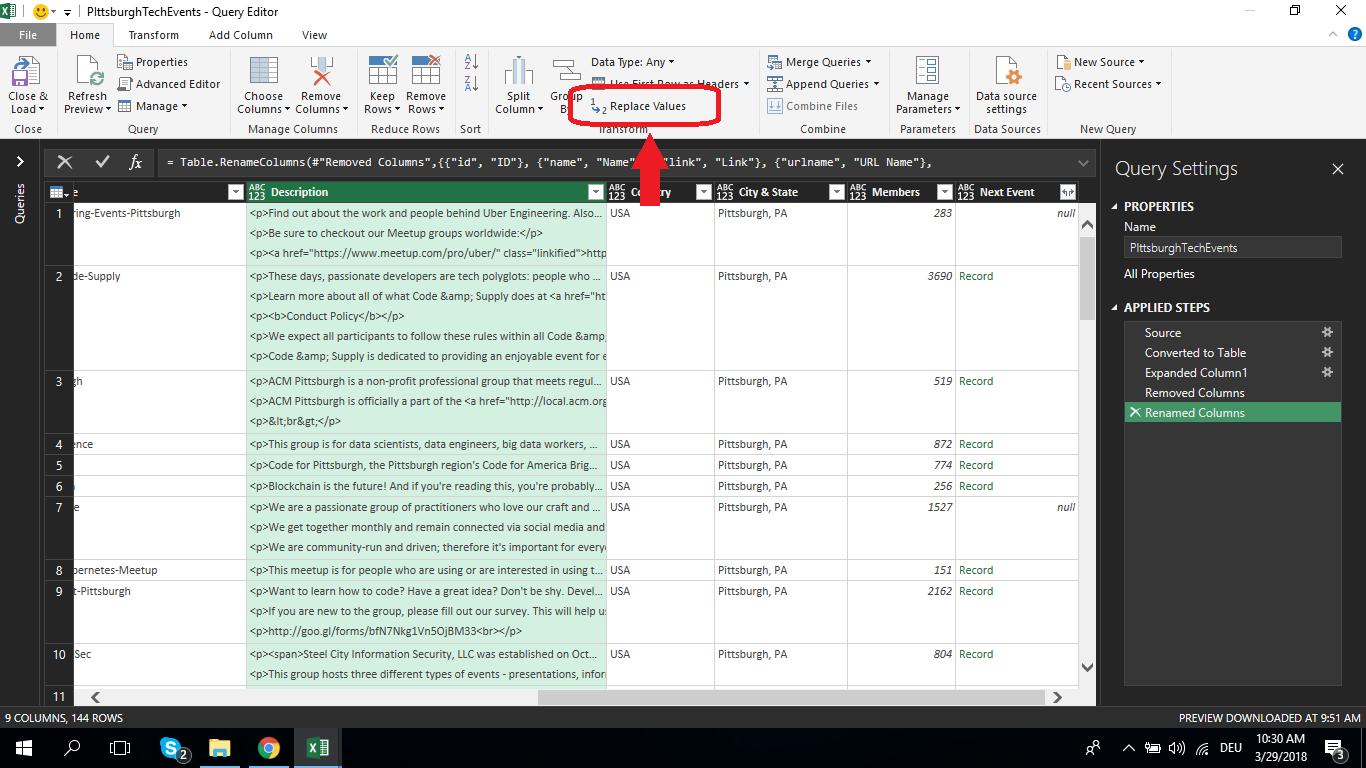Image resolution: width=1366 pixels, height=768 pixels.
Task: Click the Keep Rows icon
Action: tap(382, 72)
